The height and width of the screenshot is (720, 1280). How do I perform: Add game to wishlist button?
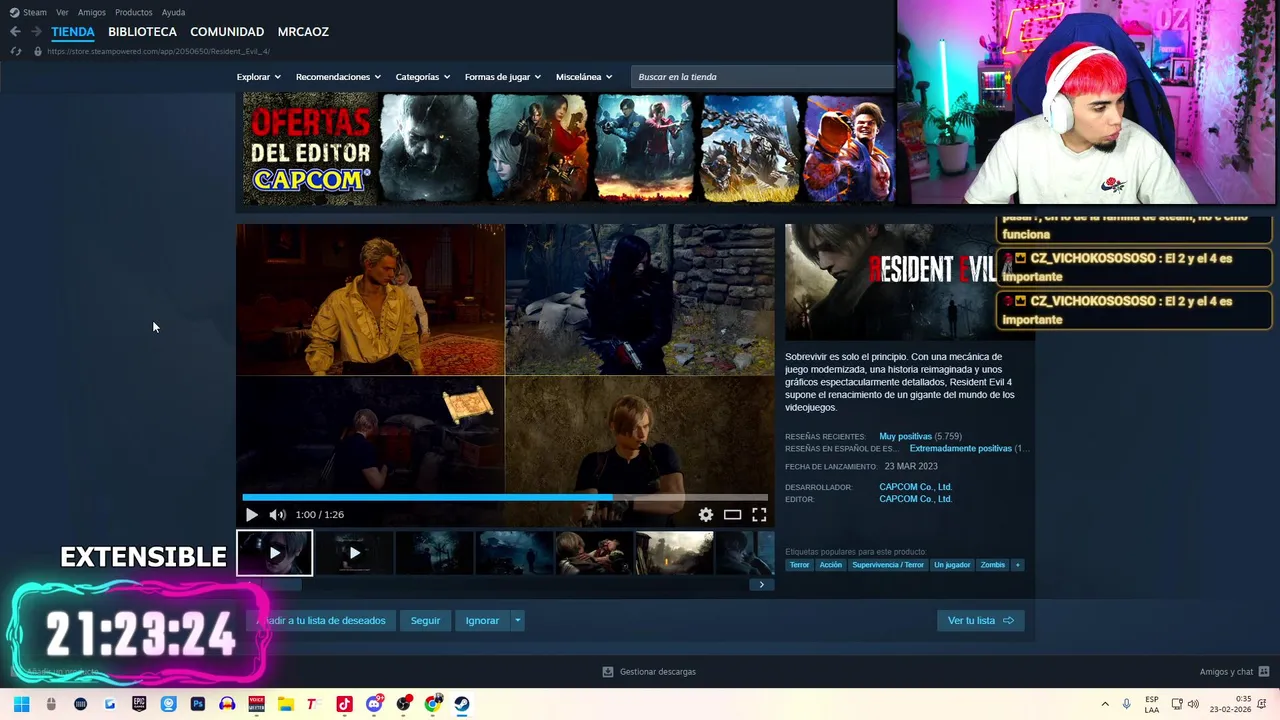click(x=321, y=621)
